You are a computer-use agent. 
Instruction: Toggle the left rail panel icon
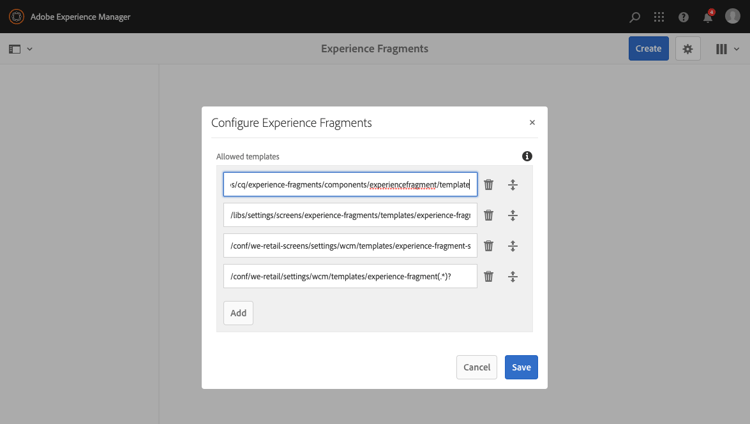pos(15,49)
